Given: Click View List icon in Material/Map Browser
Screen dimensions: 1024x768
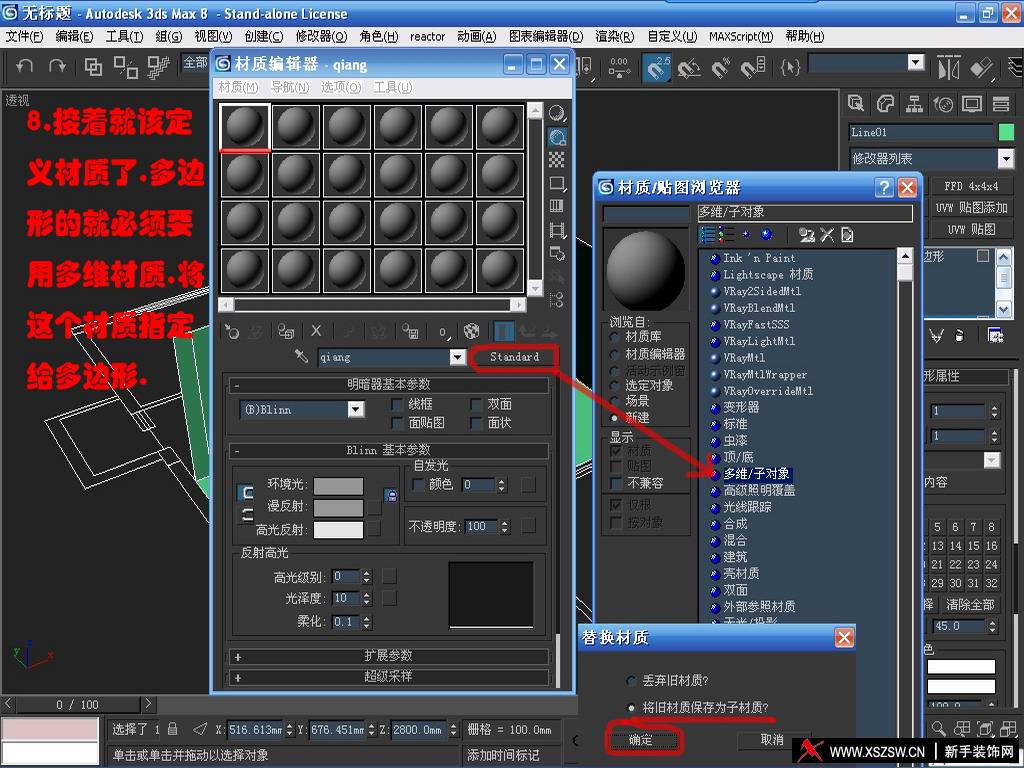Looking at the screenshot, I should [x=707, y=234].
